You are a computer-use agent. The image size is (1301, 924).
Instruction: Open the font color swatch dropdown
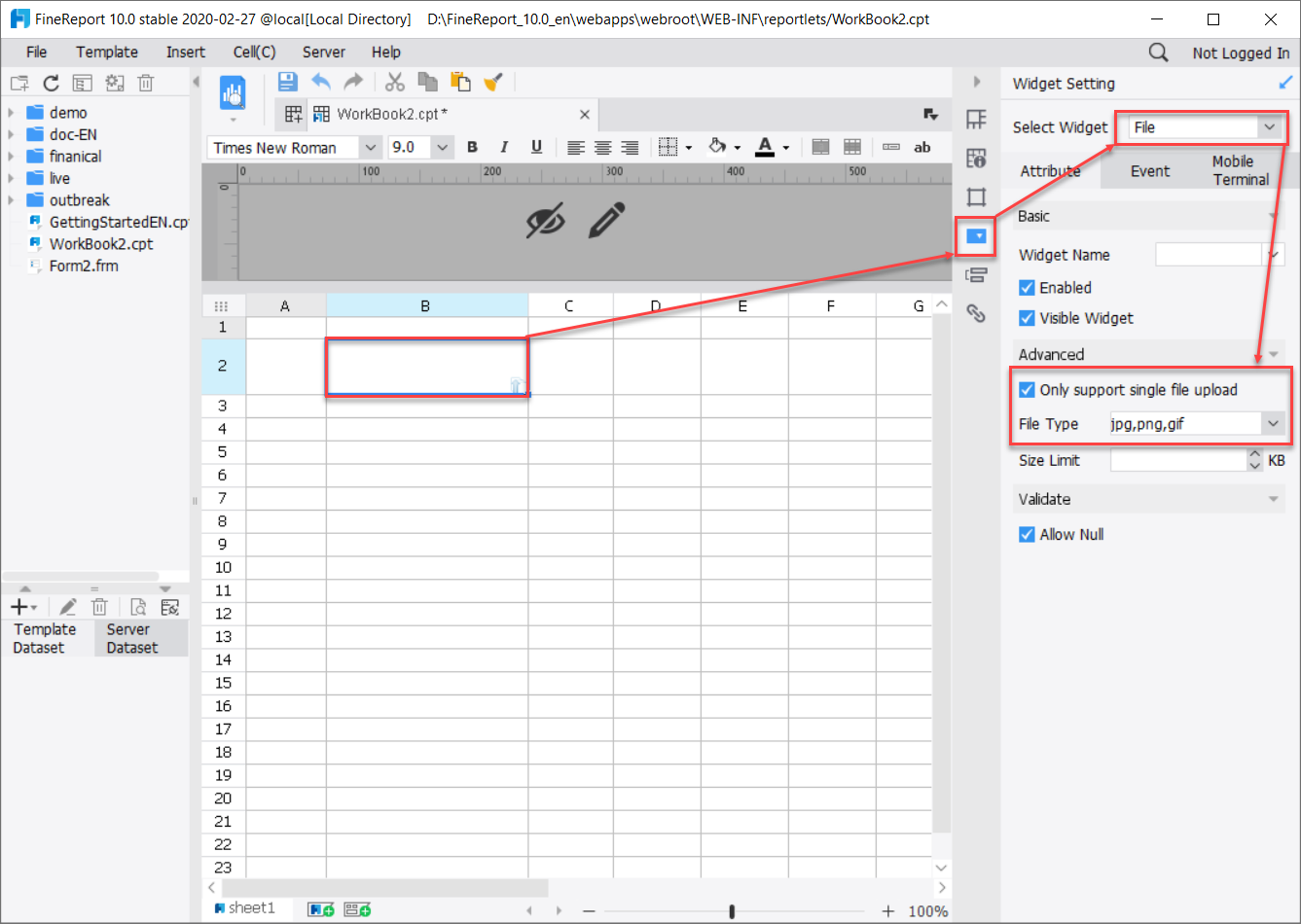point(784,147)
